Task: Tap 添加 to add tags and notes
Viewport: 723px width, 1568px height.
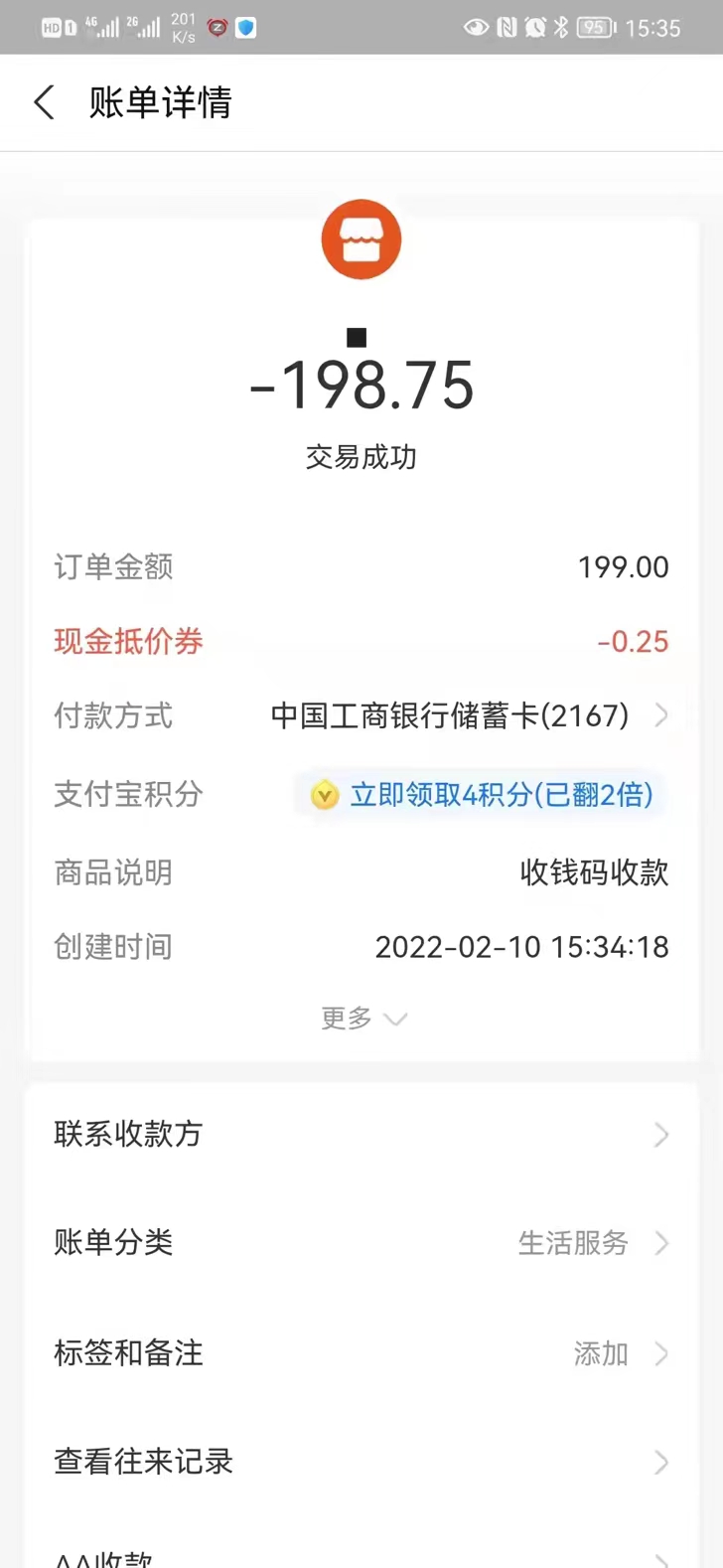Action: tap(601, 1353)
